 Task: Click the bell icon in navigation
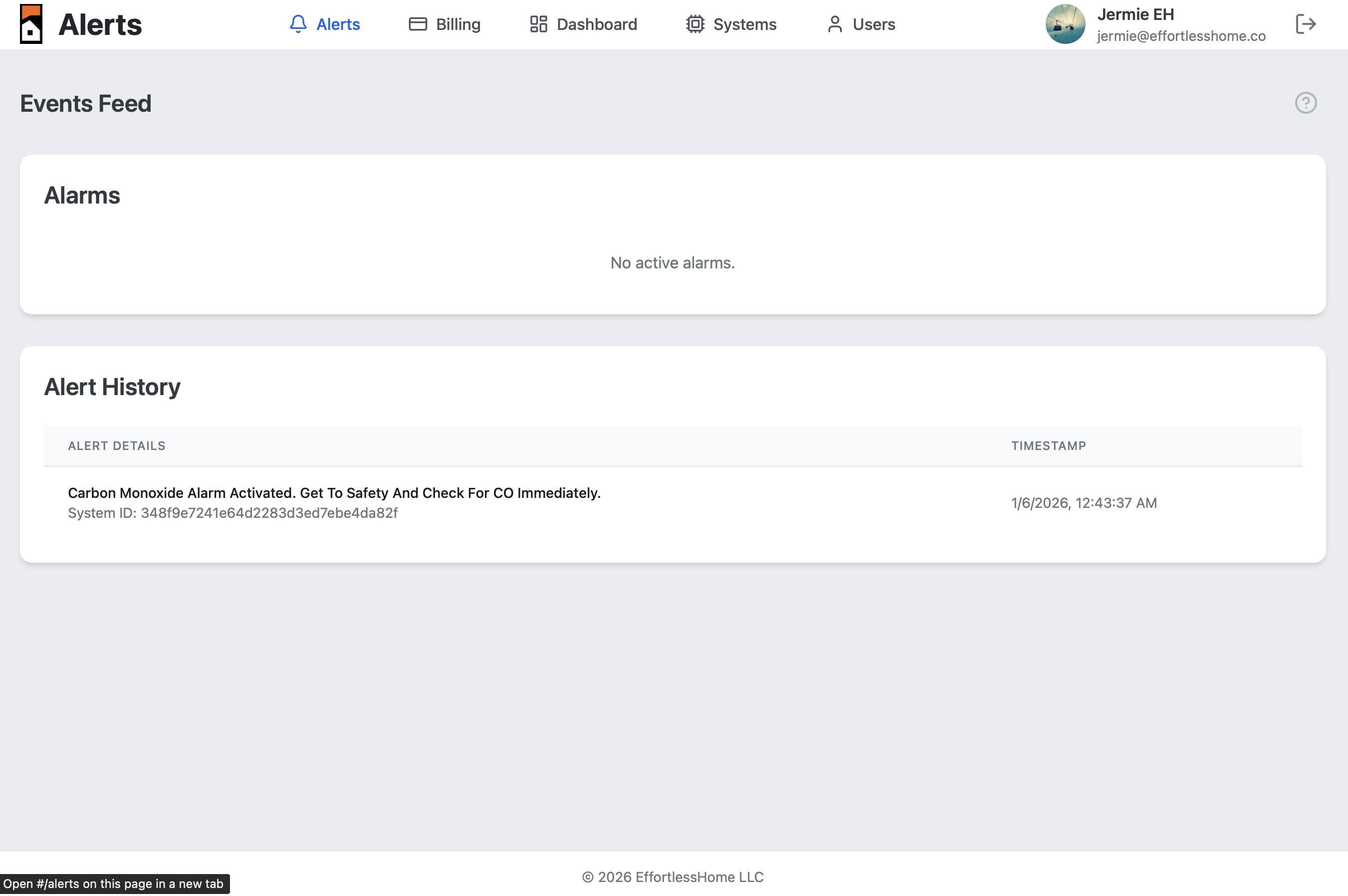pos(298,24)
